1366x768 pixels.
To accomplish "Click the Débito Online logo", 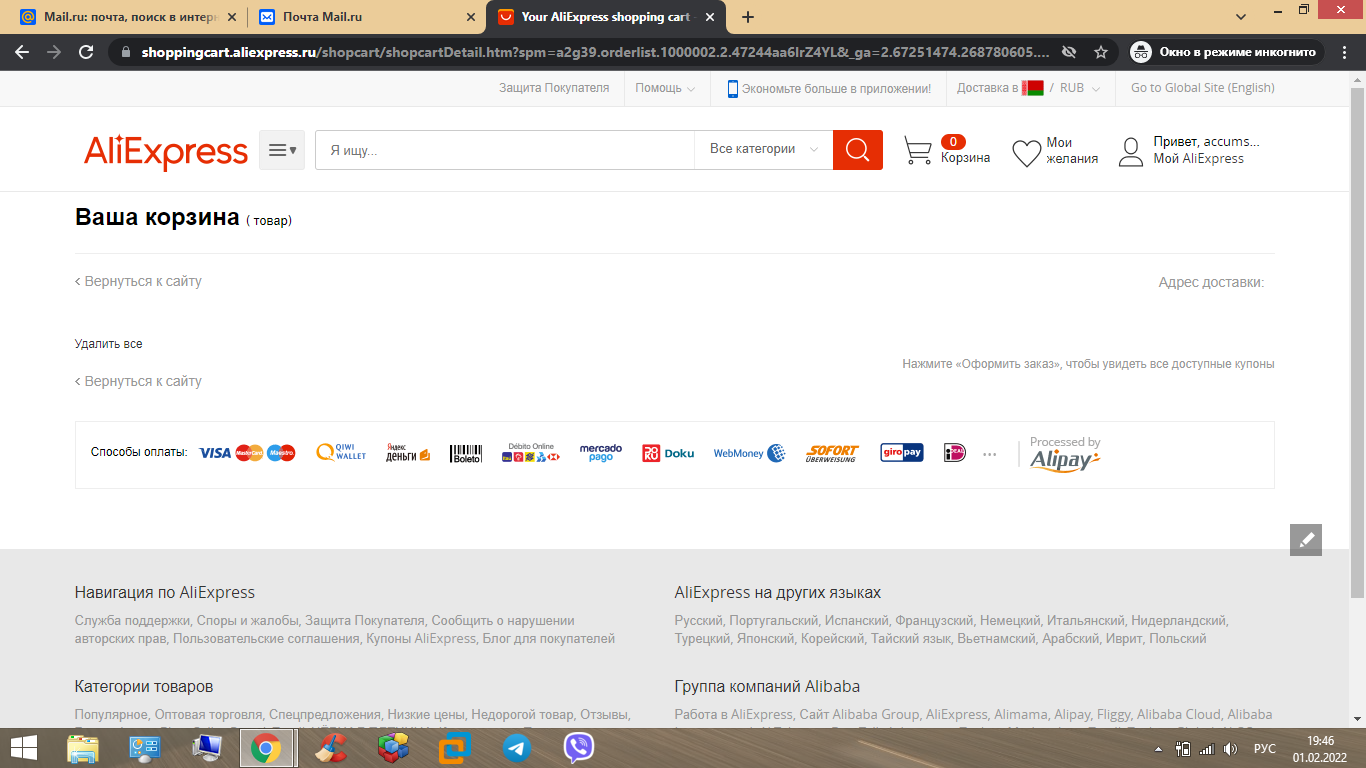I will point(531,452).
